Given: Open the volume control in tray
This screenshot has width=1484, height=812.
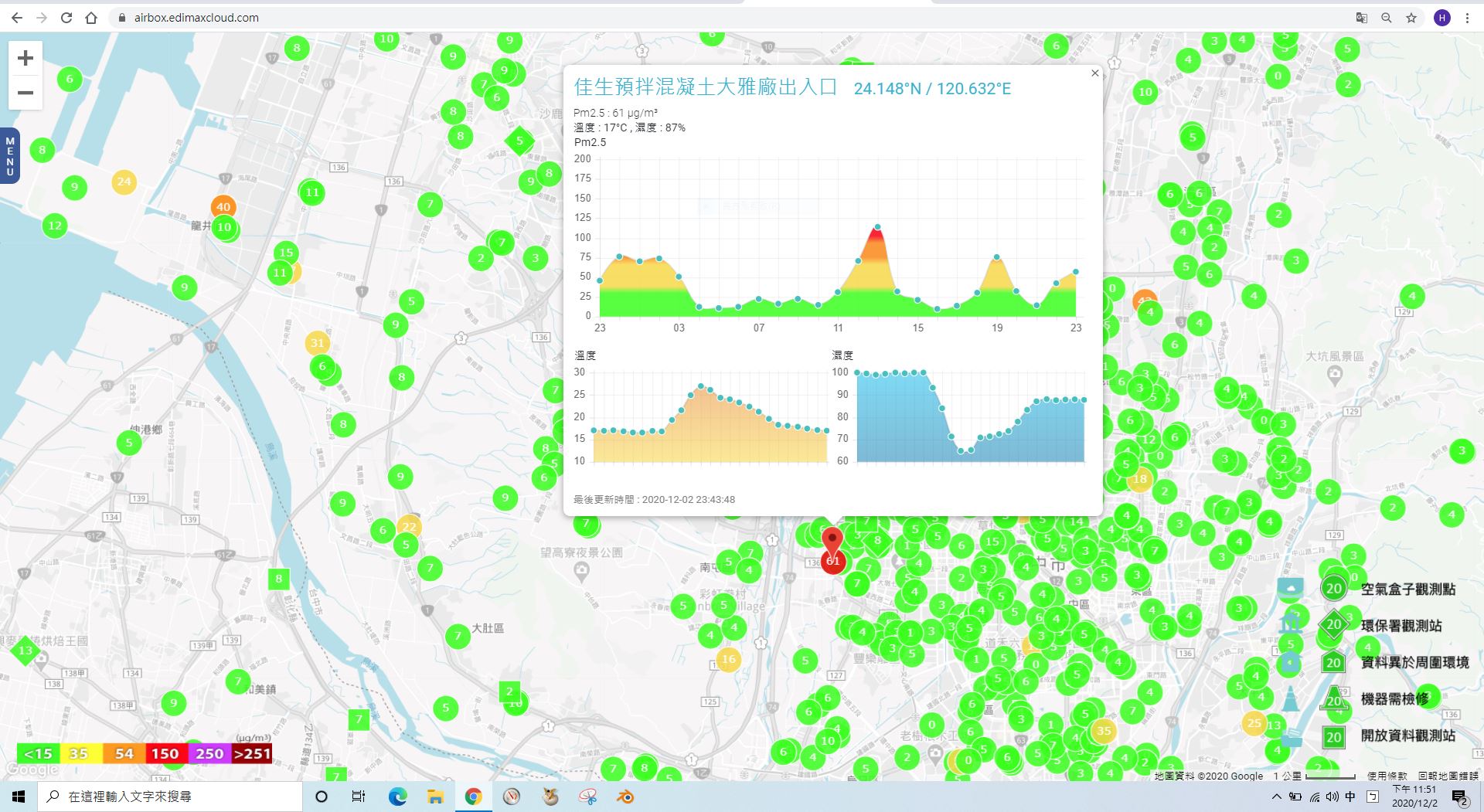Looking at the screenshot, I should 1332,797.
